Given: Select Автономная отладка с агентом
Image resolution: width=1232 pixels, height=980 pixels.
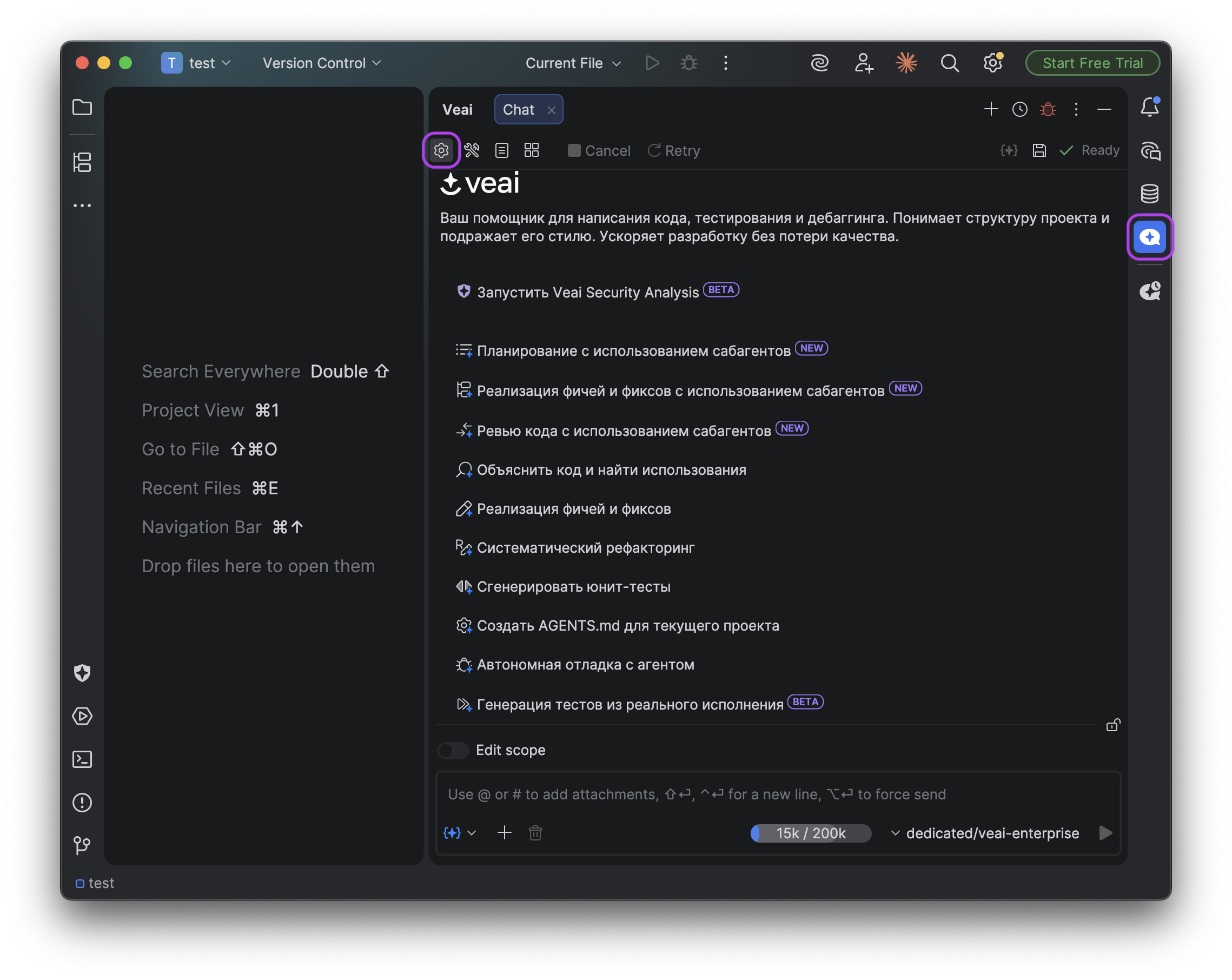Looking at the screenshot, I should [575, 665].
